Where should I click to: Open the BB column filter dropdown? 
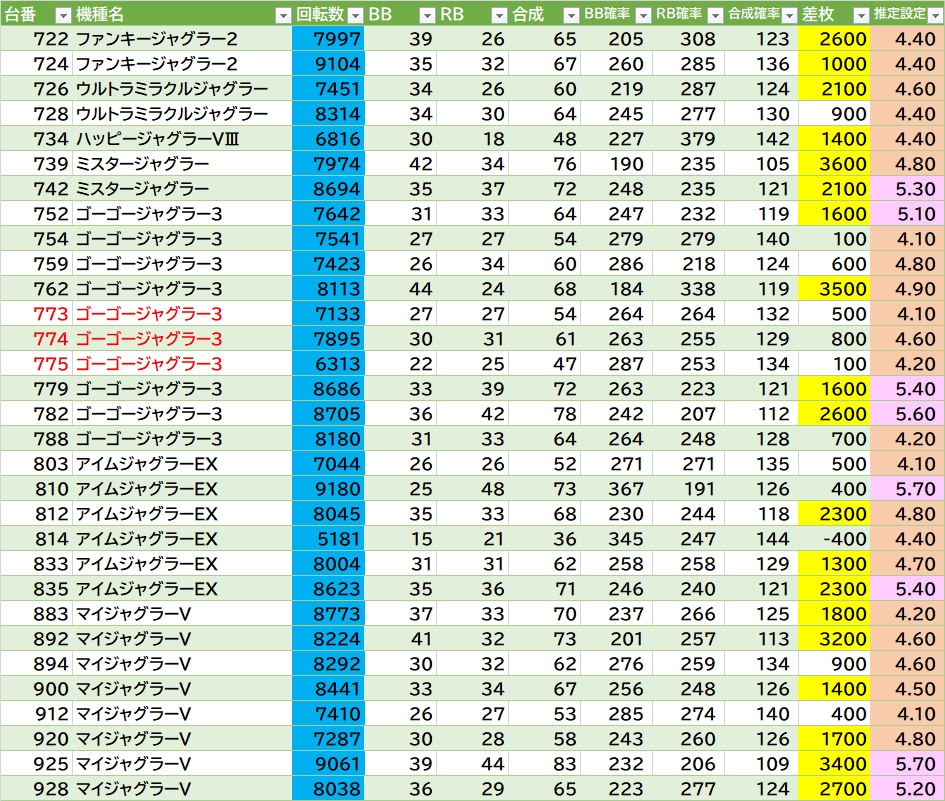(427, 15)
